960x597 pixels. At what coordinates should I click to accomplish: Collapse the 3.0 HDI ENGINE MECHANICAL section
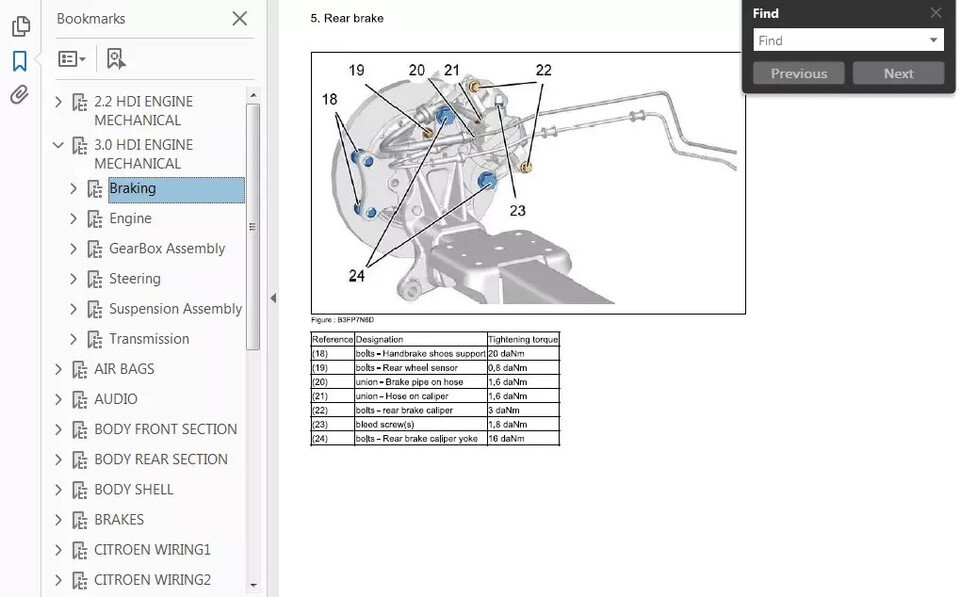click(x=58, y=145)
